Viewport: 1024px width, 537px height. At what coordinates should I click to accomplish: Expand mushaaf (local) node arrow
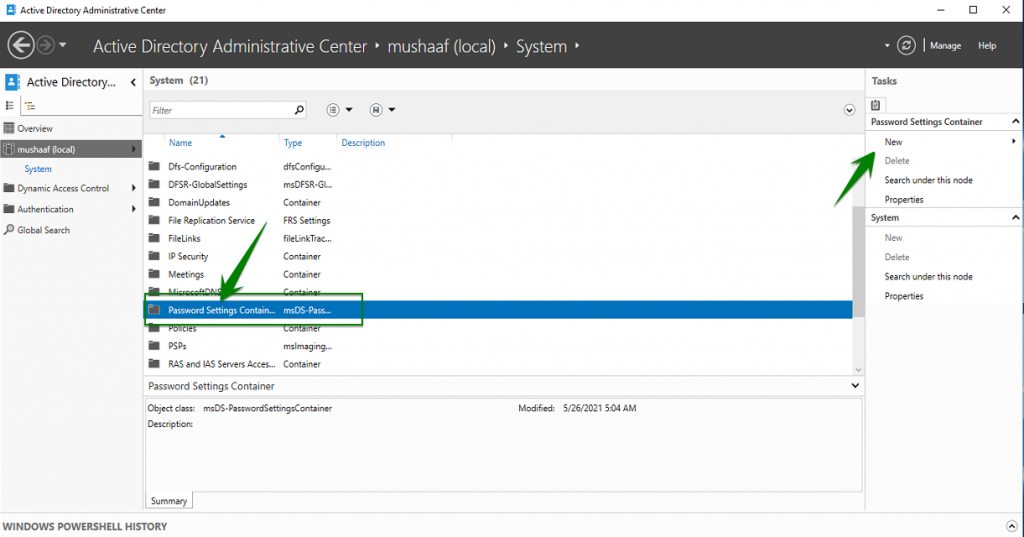pyautogui.click(x=133, y=149)
